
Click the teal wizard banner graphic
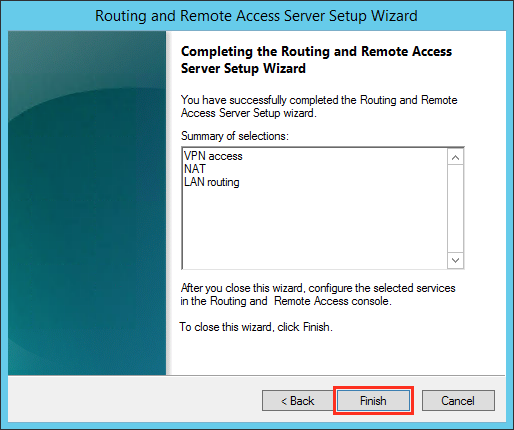pos(87,203)
